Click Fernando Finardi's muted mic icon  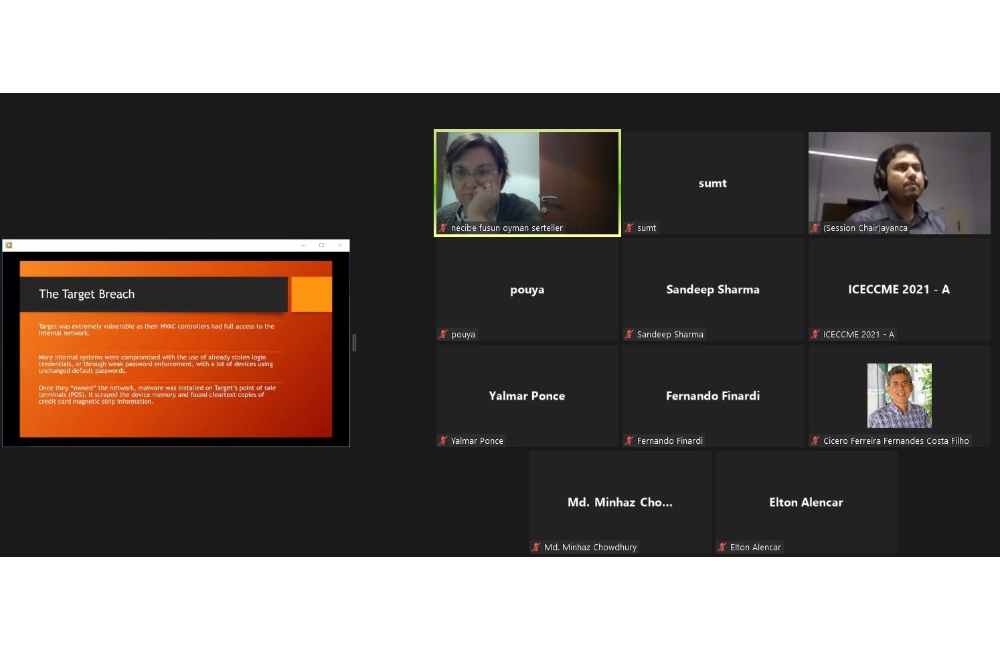pyautogui.click(x=630, y=440)
